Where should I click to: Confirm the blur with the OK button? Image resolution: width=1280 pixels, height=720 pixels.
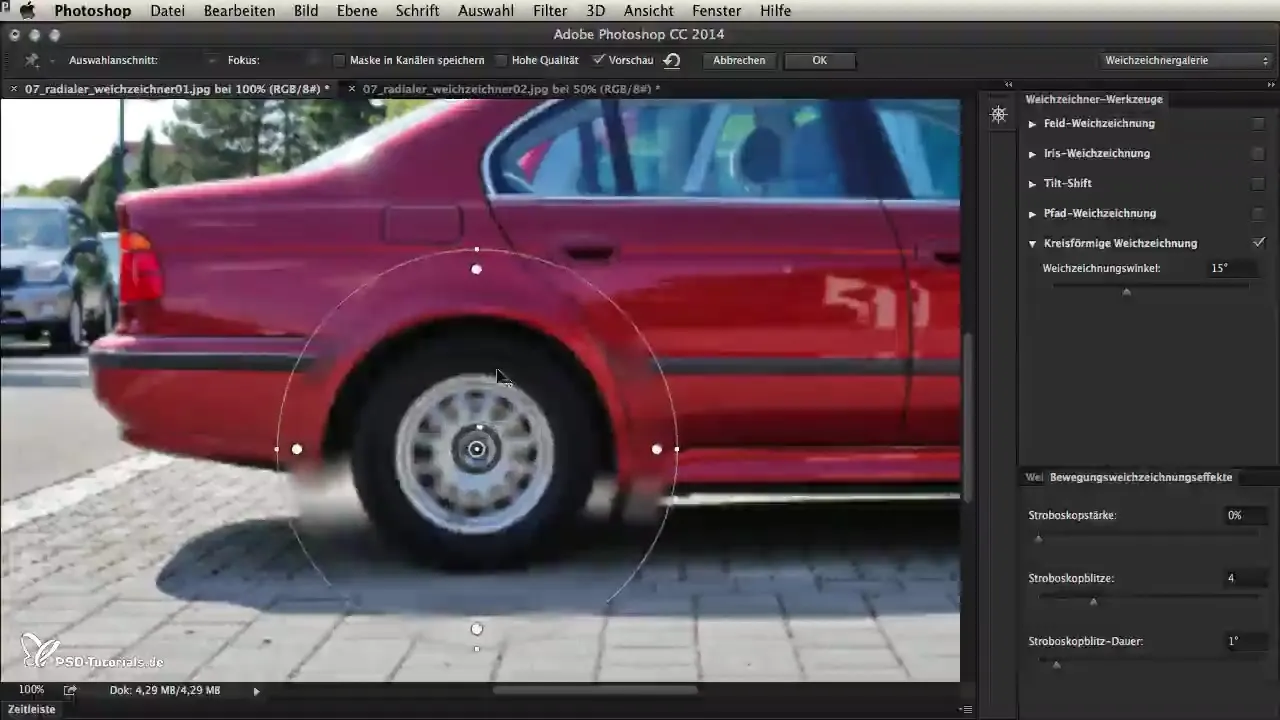[x=820, y=61]
